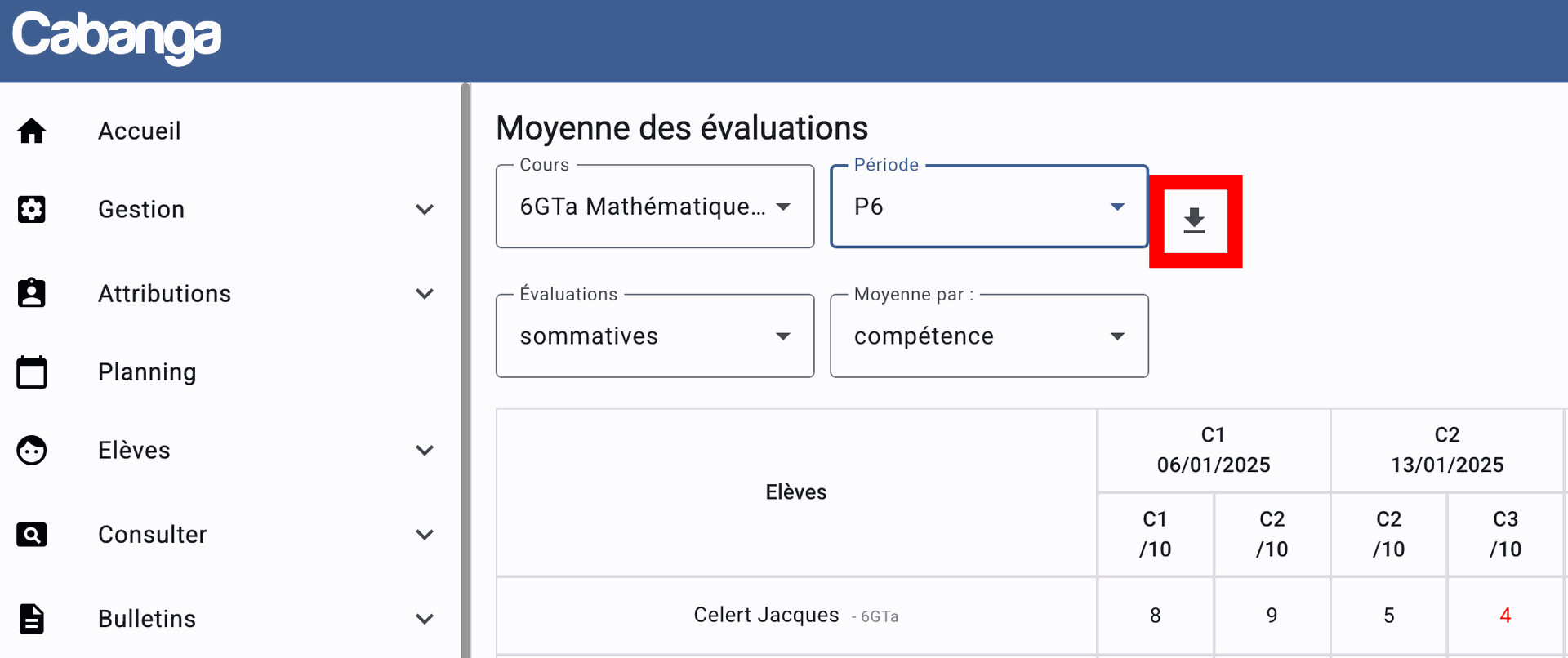
Task: Select student Celert Jacques row
Action: [766, 615]
